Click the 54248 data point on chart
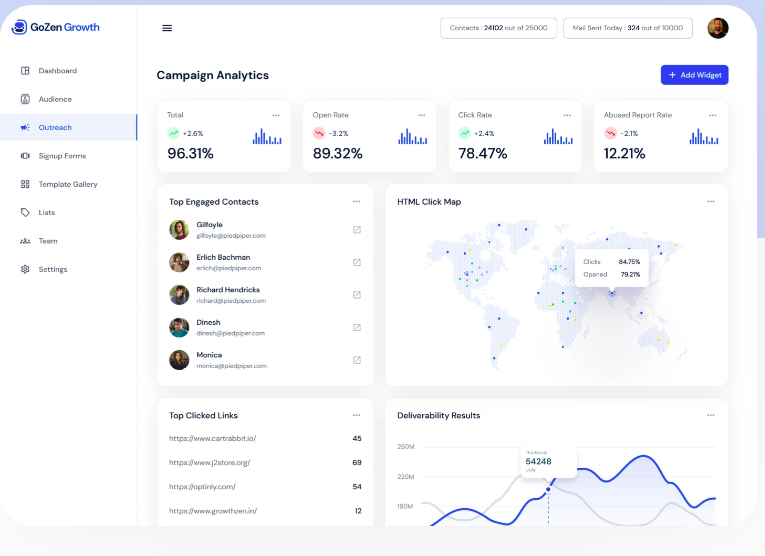Image resolution: width=765 pixels, height=556 pixels. click(x=548, y=489)
